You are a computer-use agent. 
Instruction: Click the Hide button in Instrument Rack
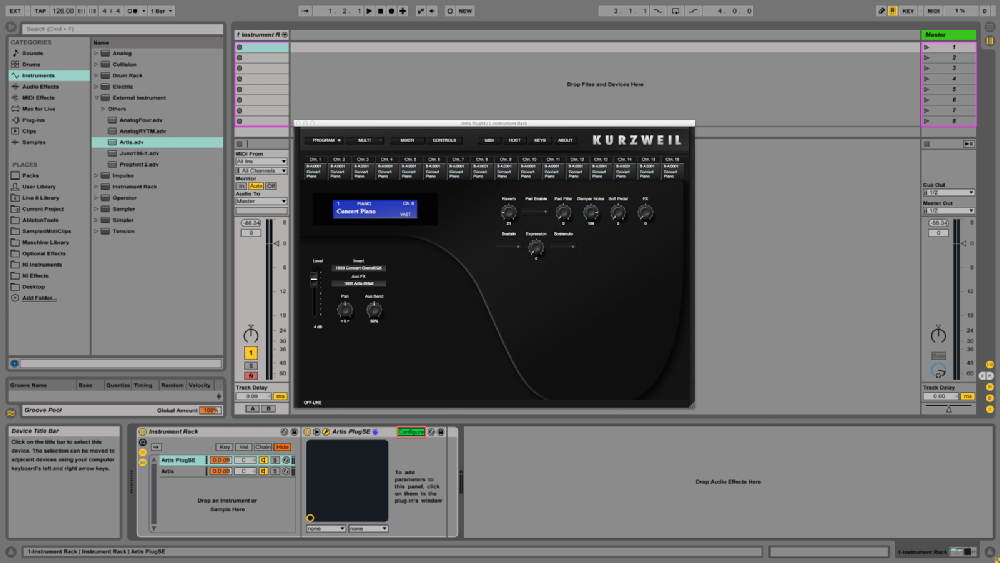283,447
